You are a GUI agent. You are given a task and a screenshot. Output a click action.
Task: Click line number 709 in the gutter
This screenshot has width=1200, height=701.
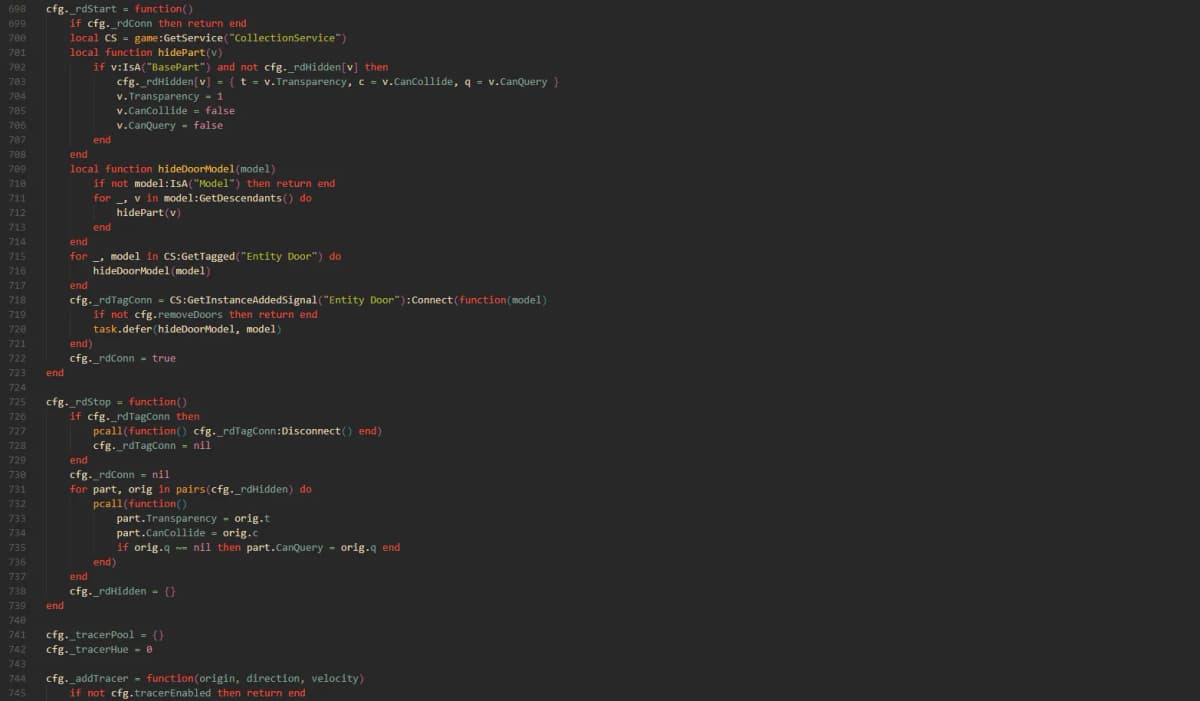(x=16, y=169)
